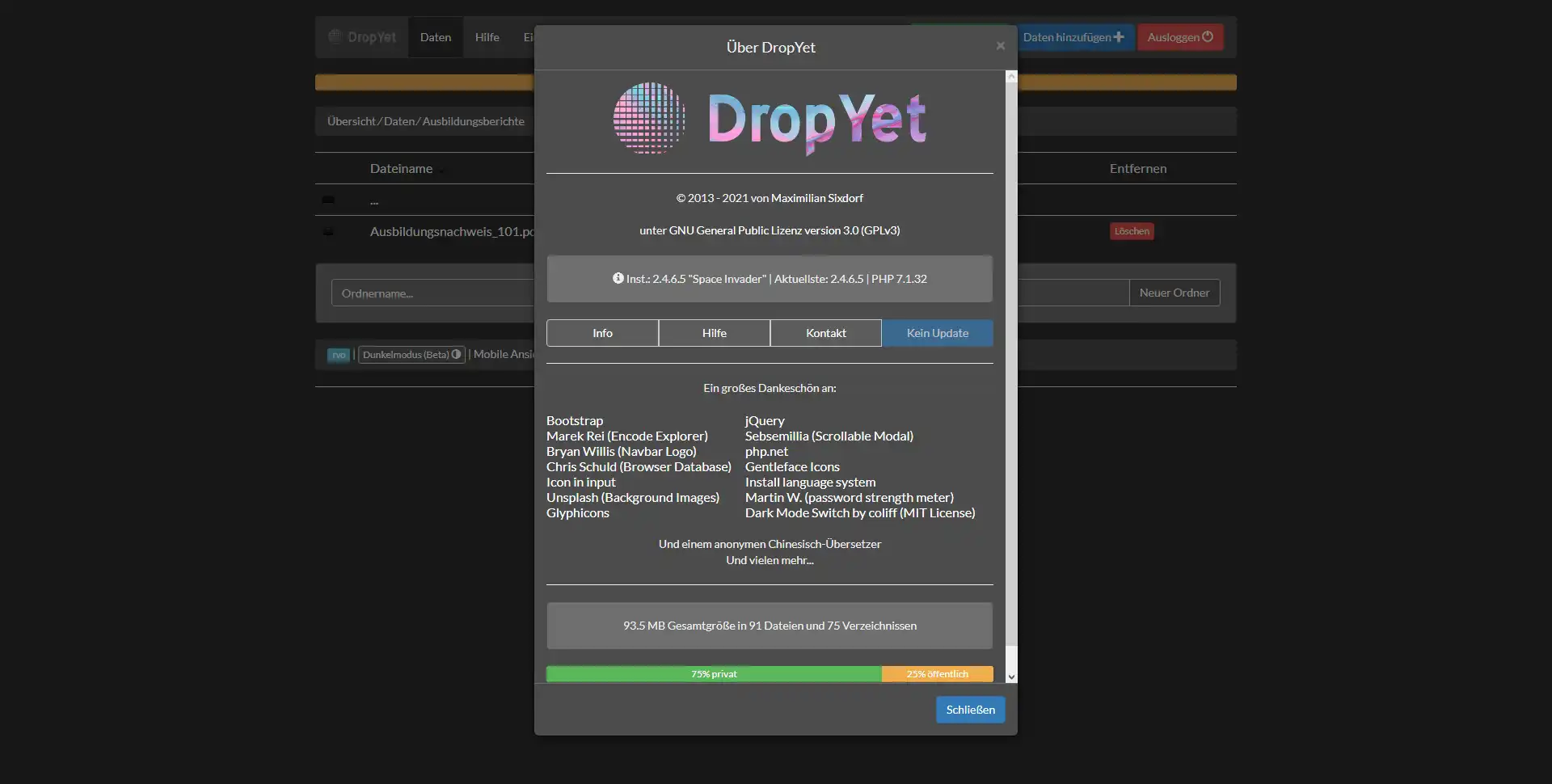
Task: Click the copyright line by Maximilian Sixdorf
Action: [770, 198]
